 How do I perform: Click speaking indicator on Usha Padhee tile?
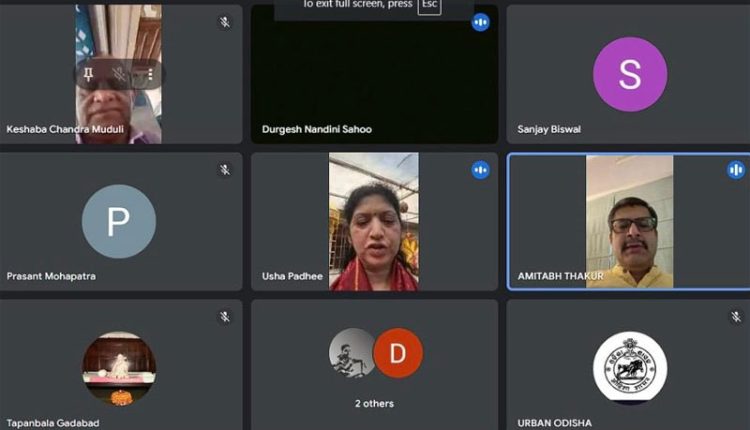click(481, 170)
